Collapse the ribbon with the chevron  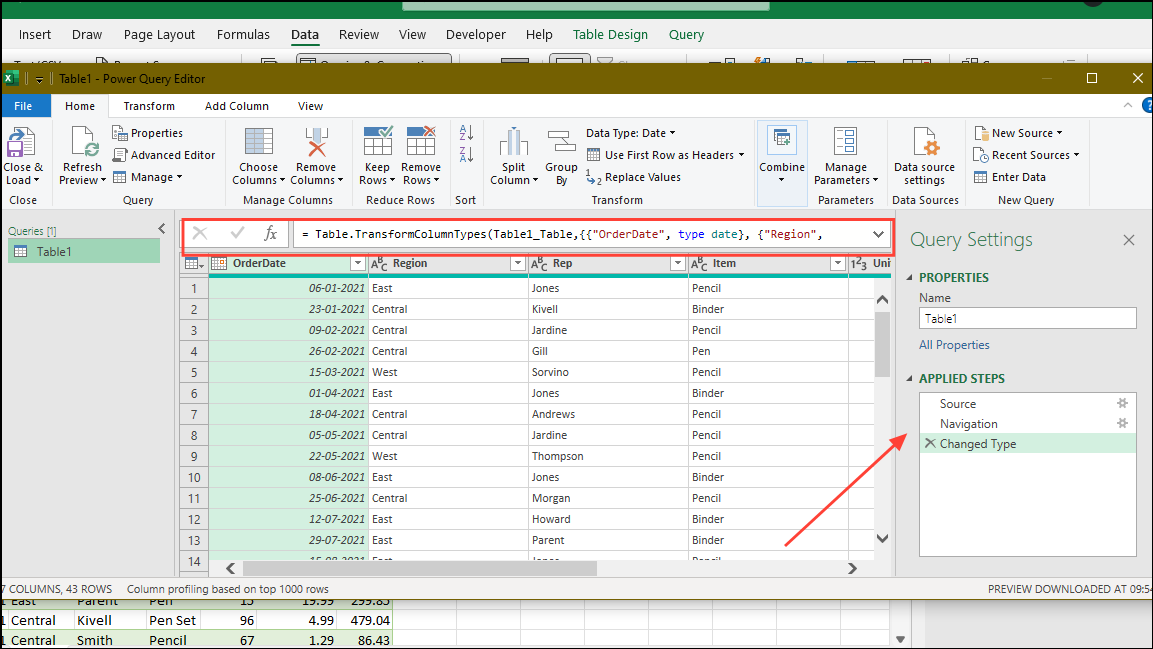[1127, 105]
